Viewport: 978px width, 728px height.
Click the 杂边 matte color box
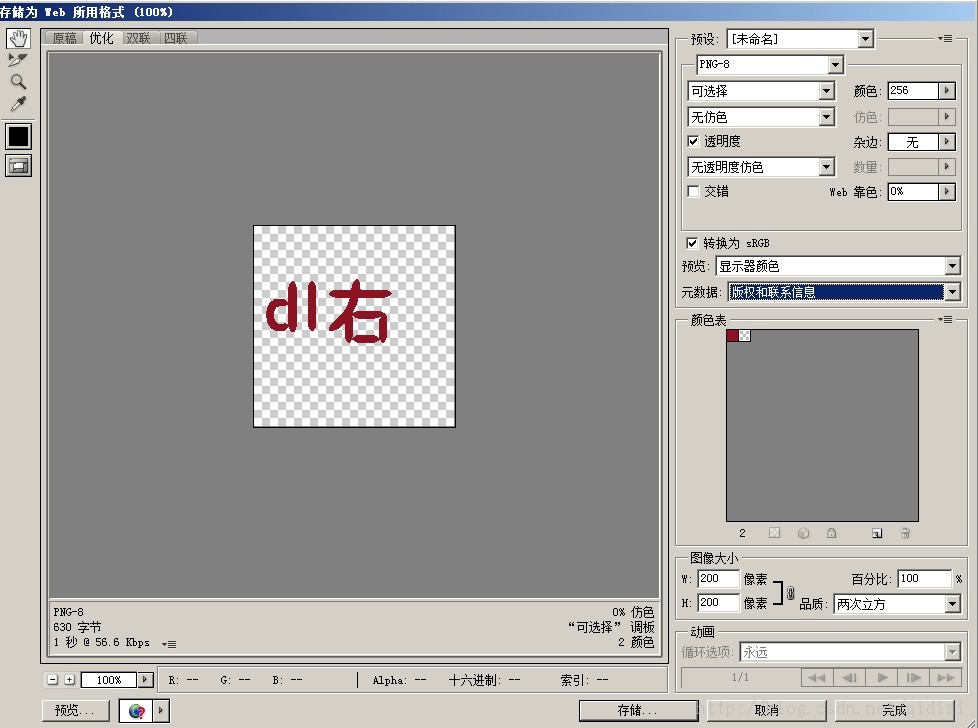913,142
